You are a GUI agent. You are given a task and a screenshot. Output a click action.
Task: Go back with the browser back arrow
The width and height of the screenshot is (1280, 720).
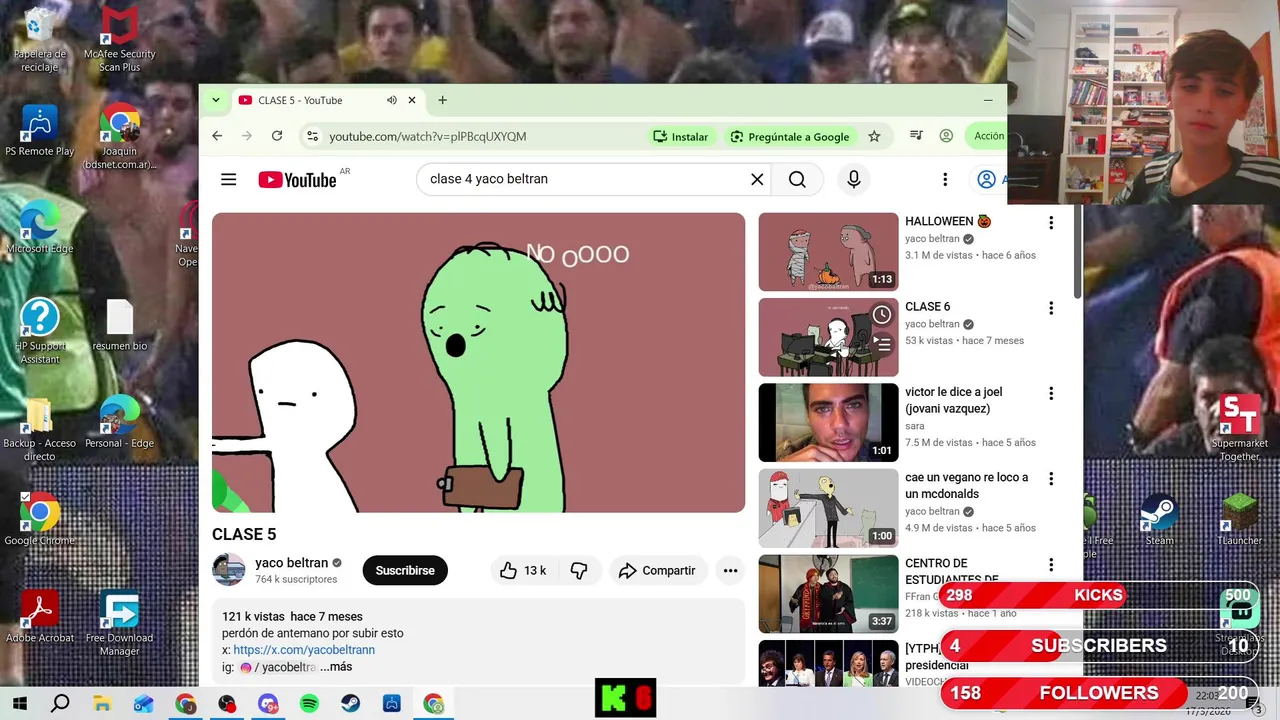217,136
